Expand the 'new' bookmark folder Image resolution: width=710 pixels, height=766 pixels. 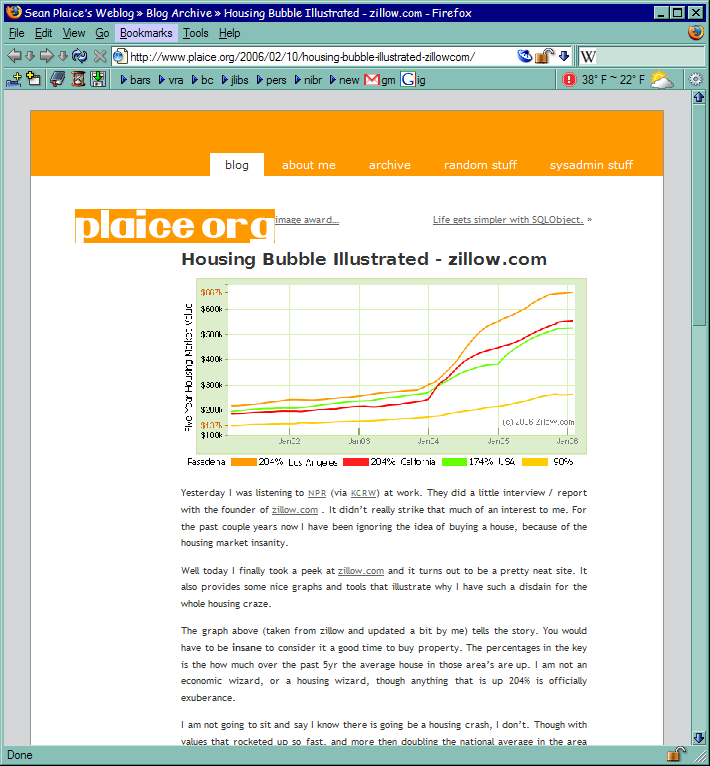click(344, 80)
